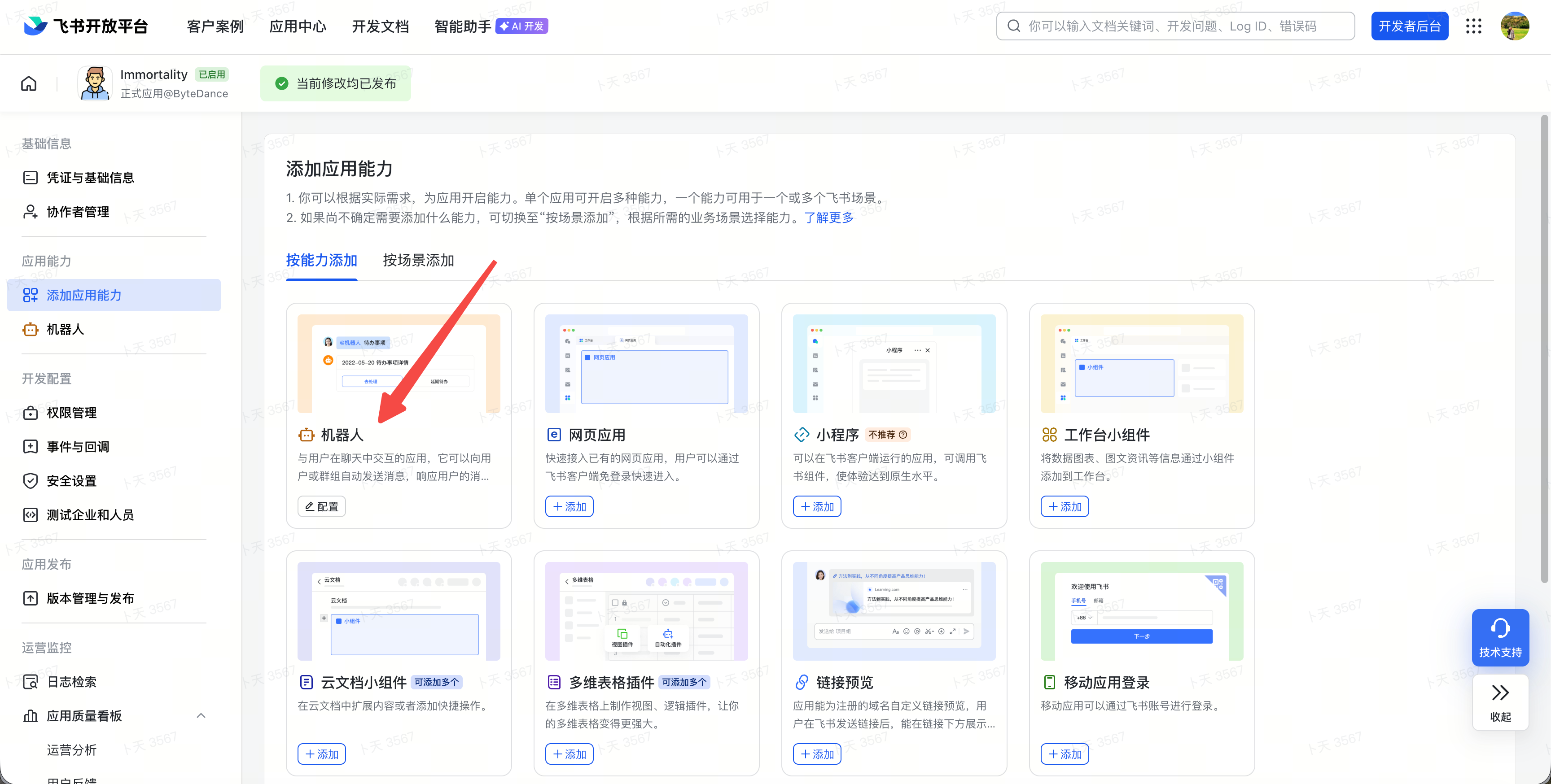1551x784 pixels.
Task: Click the 安全设置 shield icon
Action: [30, 481]
